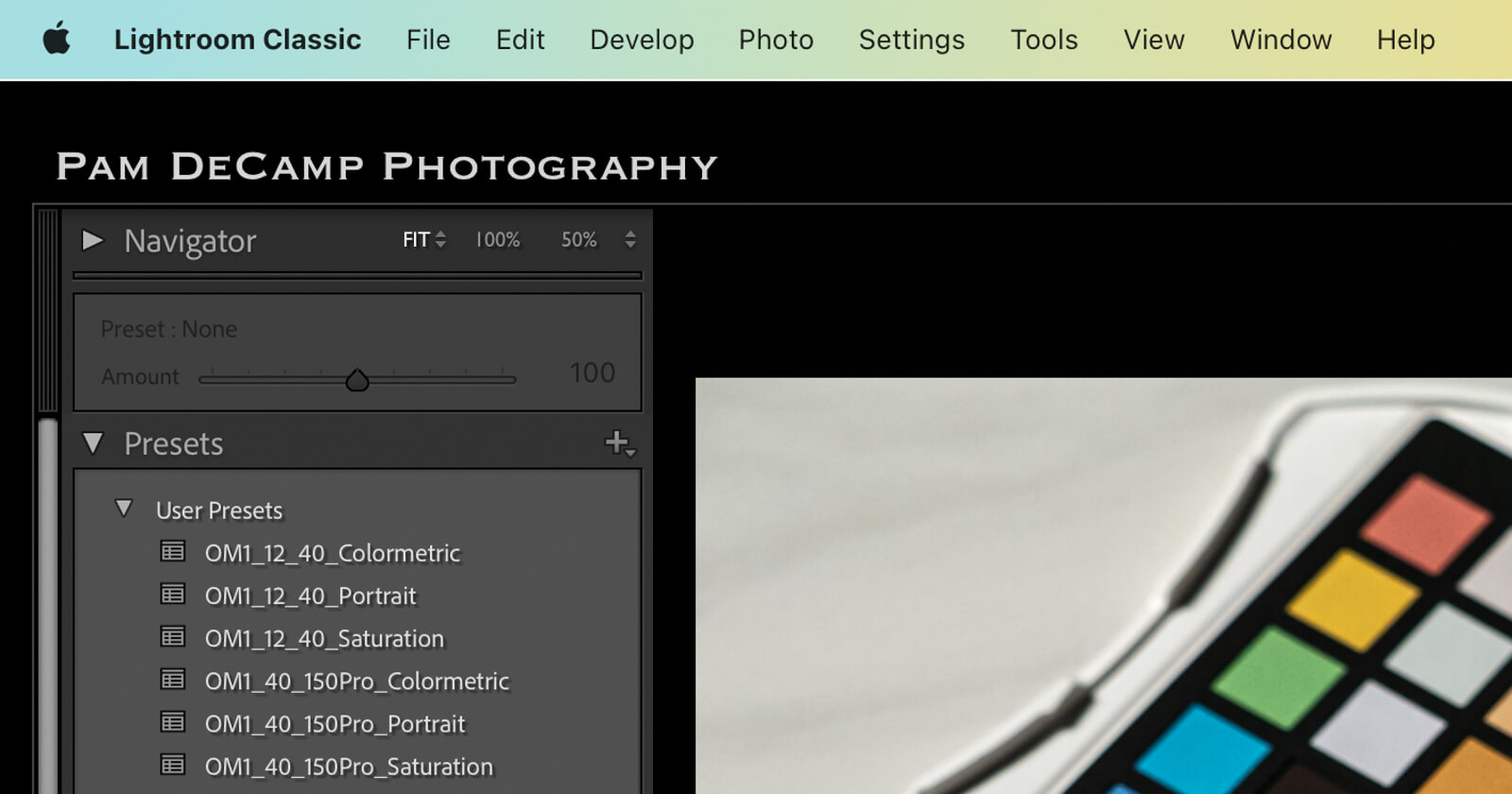
Task: Click the OM1_12_40_Saturation preset icon
Action: point(173,637)
